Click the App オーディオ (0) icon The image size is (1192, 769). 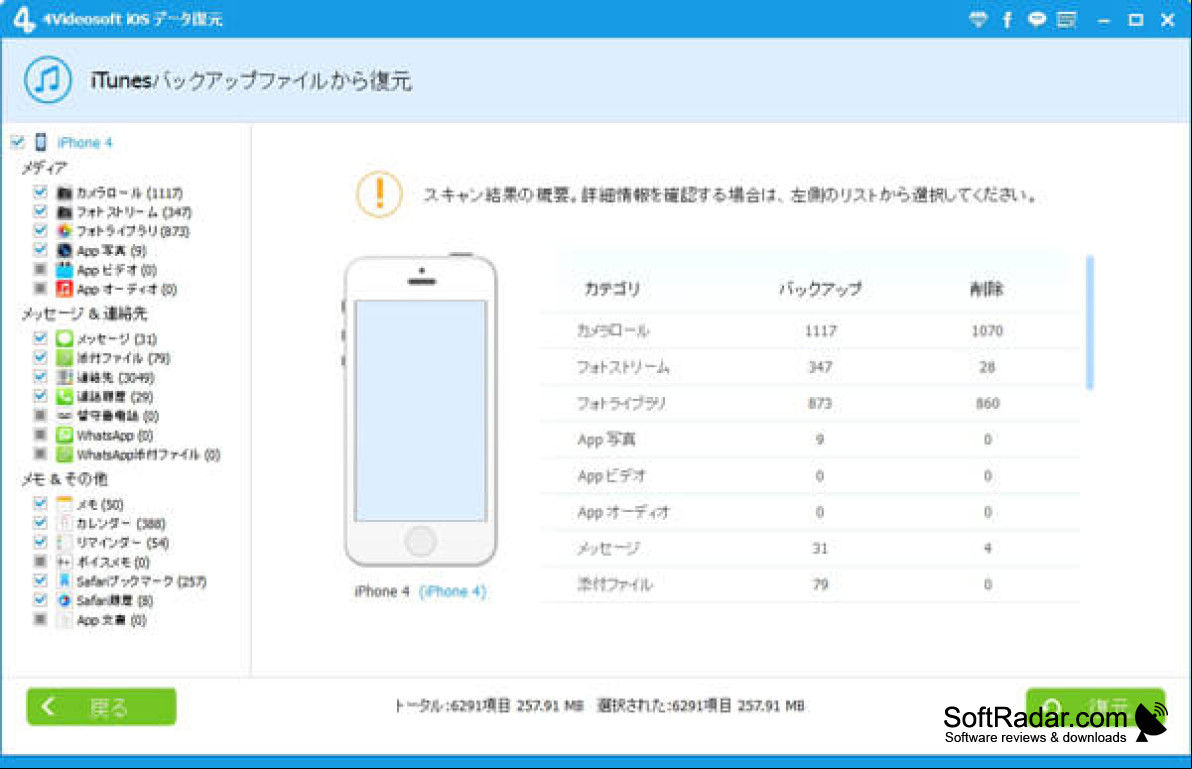coord(65,289)
